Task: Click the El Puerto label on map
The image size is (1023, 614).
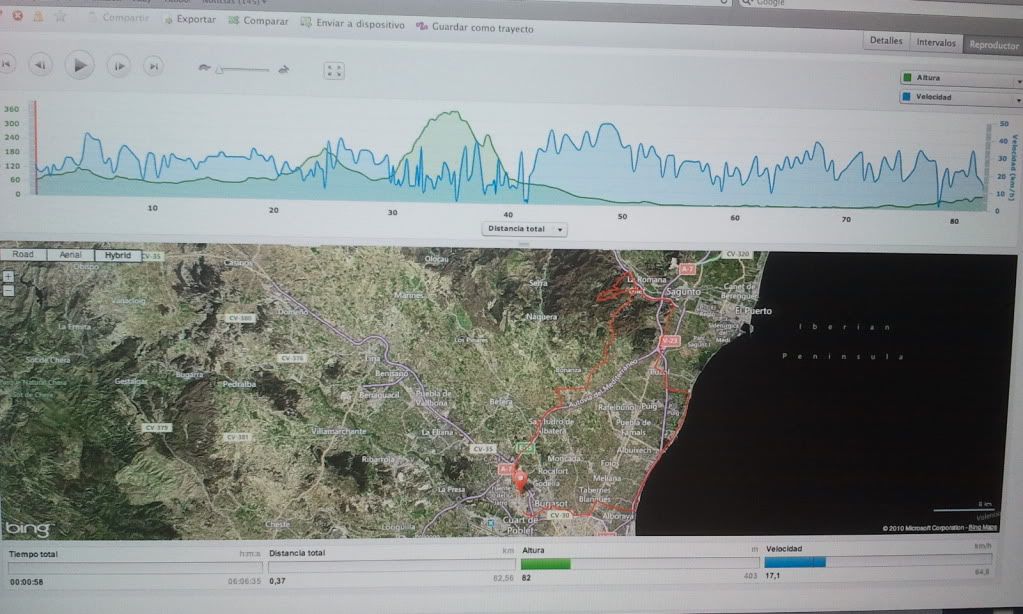Action: point(754,311)
